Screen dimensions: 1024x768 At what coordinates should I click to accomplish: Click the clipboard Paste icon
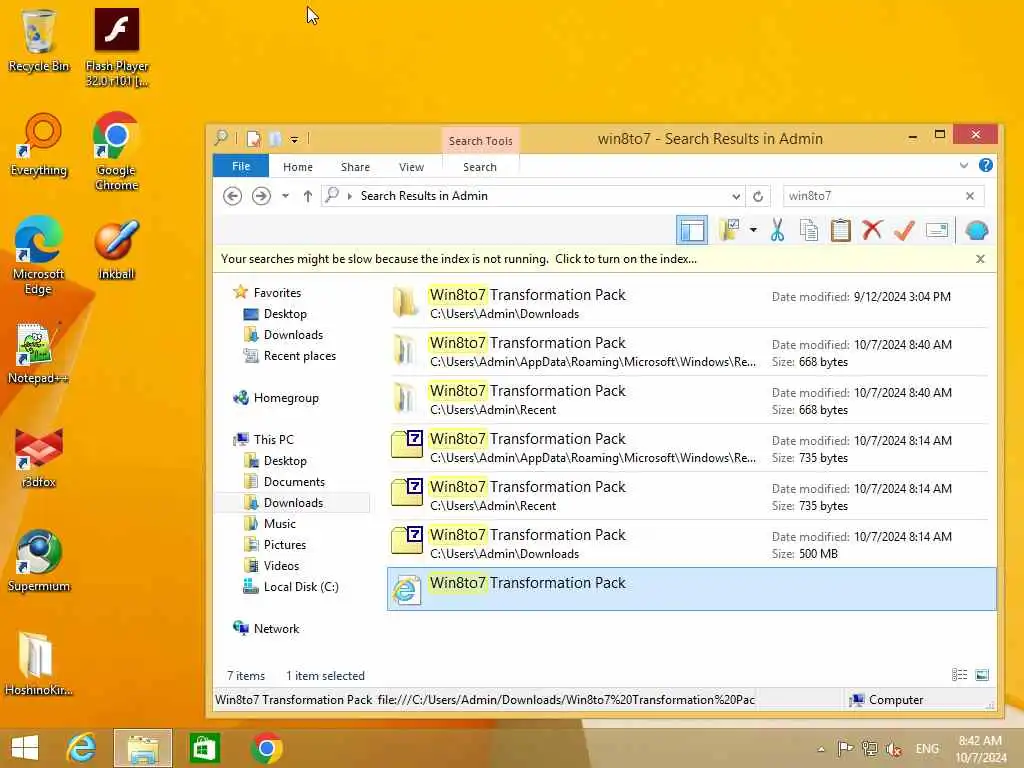[840, 230]
